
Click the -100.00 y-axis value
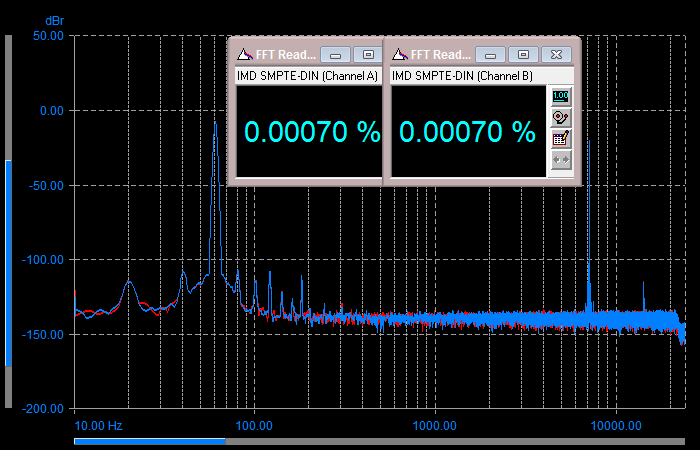click(x=43, y=259)
